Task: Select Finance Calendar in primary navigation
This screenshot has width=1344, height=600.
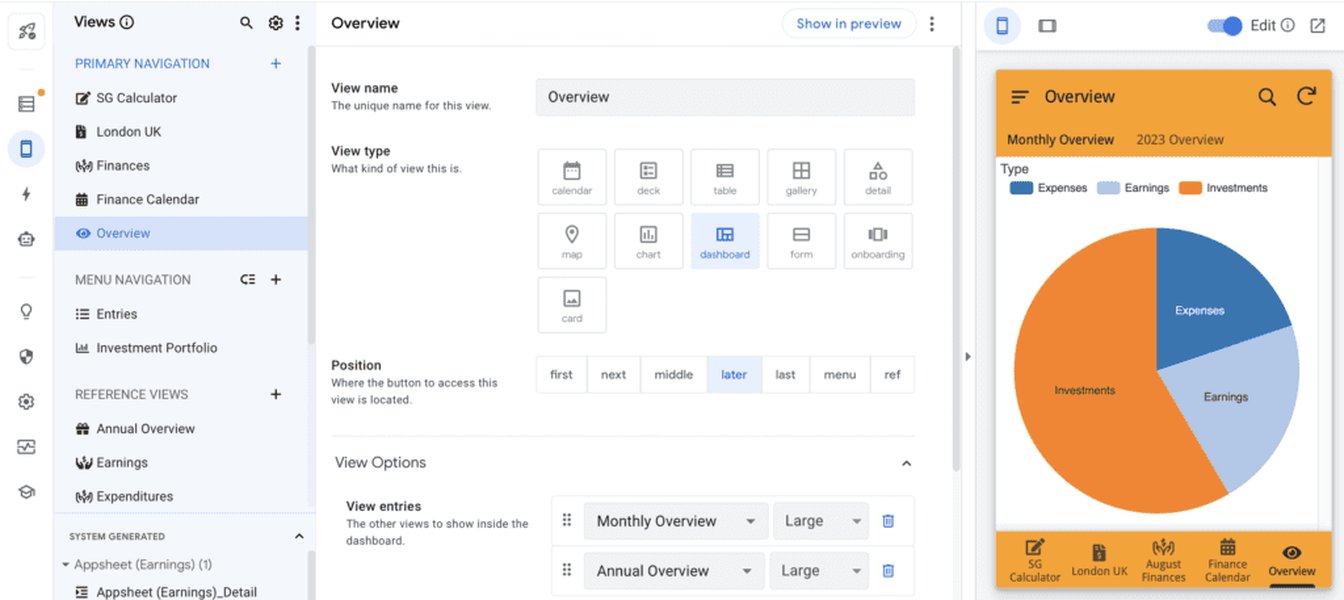Action: (148, 198)
